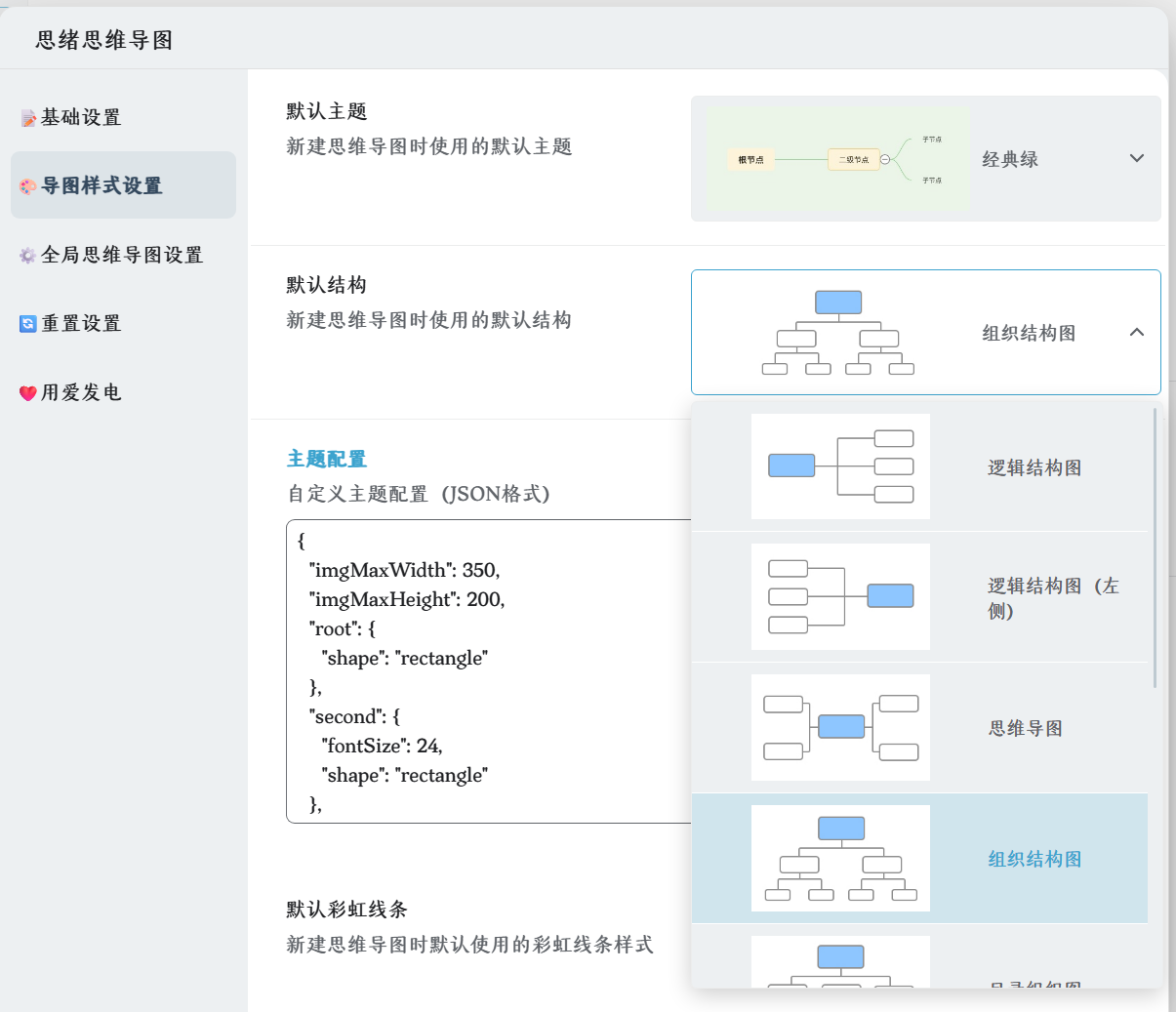Click the 主题配置 heading link
This screenshot has width=1176, height=1012.
pyautogui.click(x=326, y=459)
